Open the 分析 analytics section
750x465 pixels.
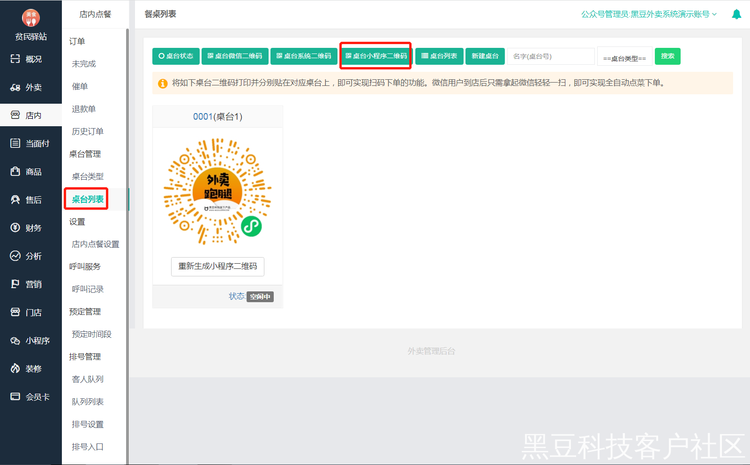click(x=31, y=256)
